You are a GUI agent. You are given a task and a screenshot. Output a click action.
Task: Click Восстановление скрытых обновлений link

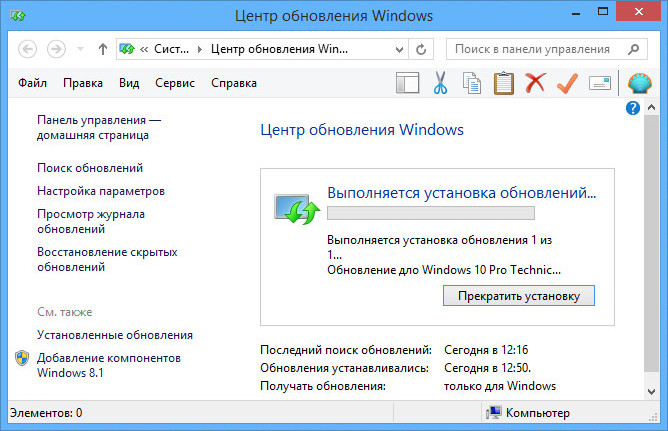point(107,259)
